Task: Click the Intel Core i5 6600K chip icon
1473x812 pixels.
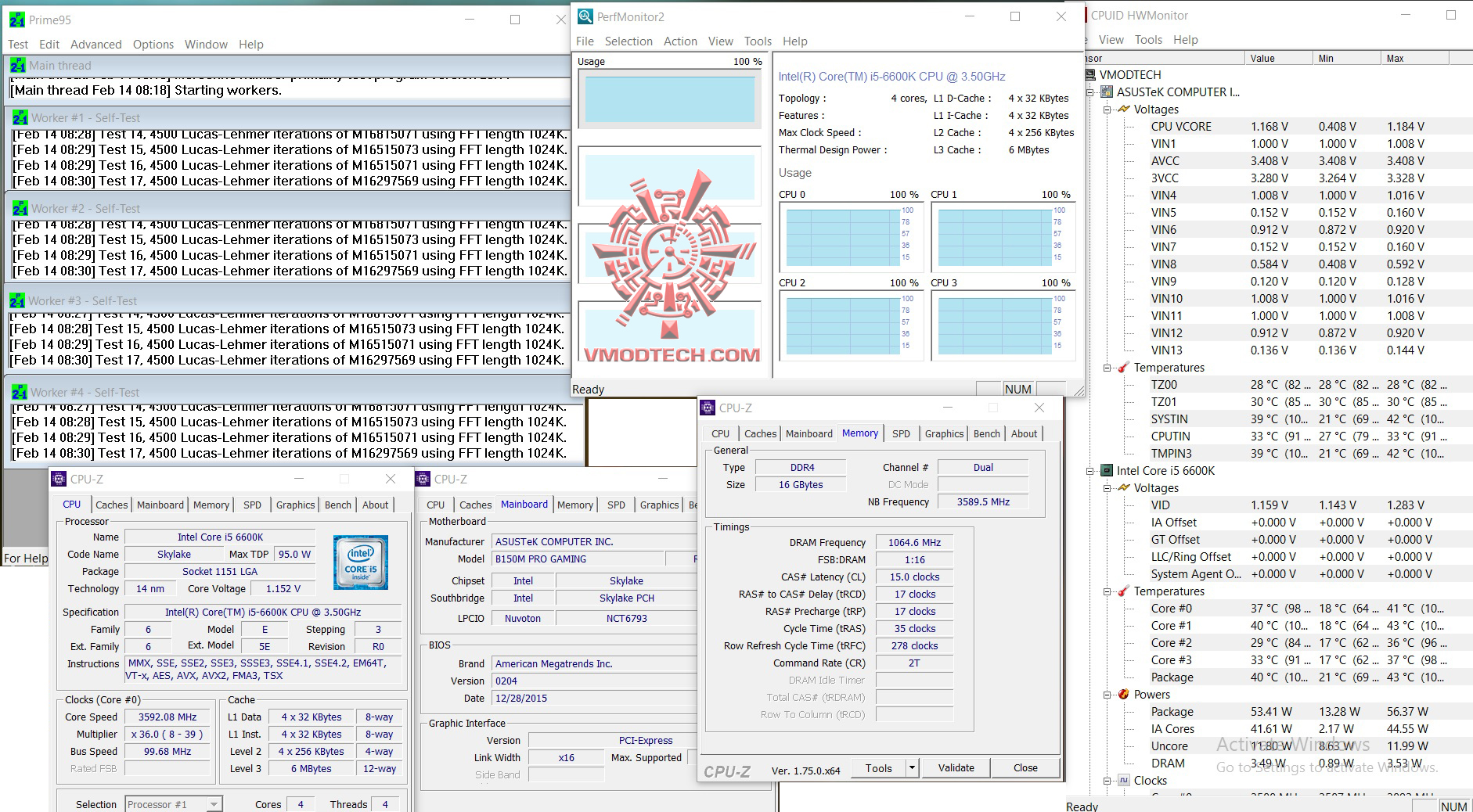Action: 1107,471
